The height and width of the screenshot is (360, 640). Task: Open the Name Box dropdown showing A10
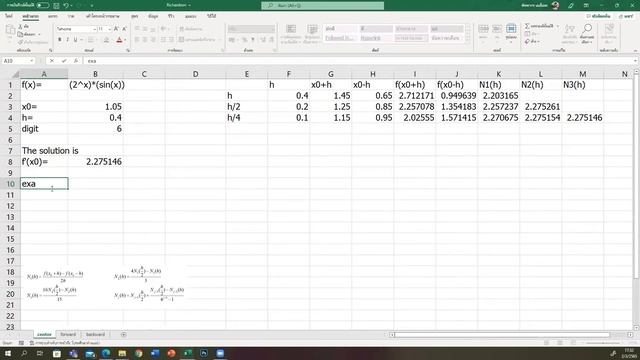31,60
